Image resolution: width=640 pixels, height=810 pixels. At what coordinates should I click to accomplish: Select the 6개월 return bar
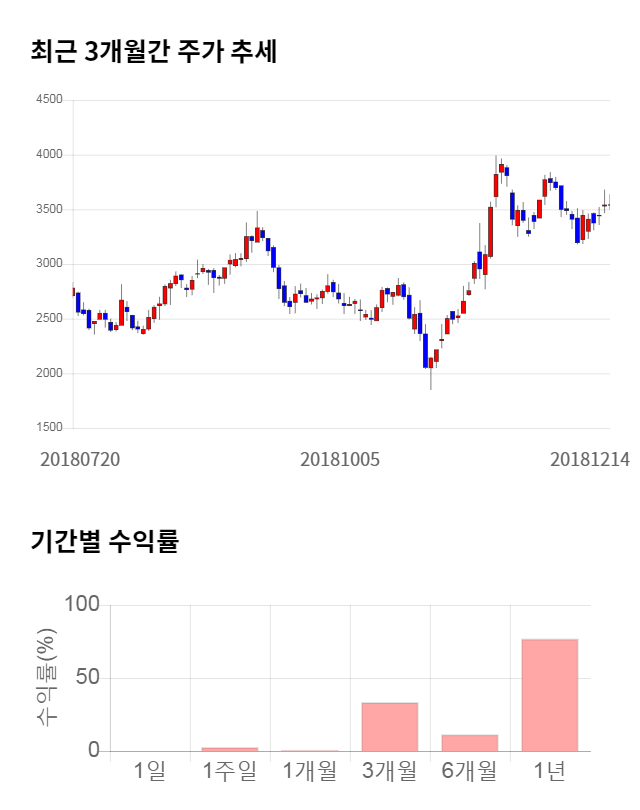(470, 742)
